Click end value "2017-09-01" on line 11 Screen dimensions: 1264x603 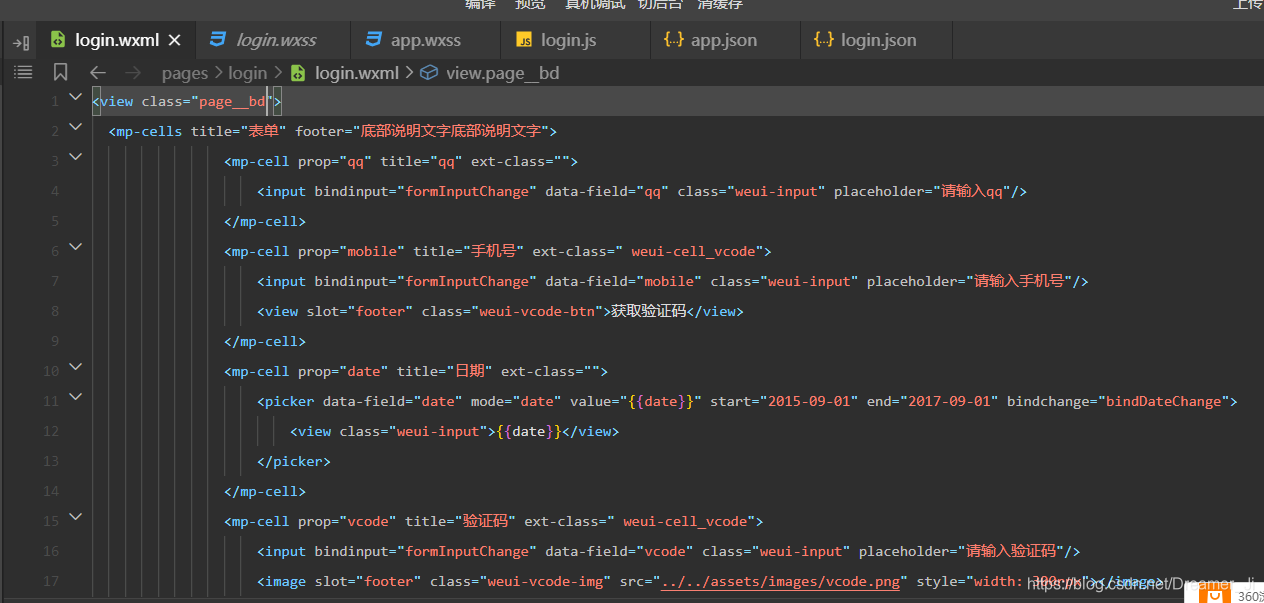pos(949,401)
